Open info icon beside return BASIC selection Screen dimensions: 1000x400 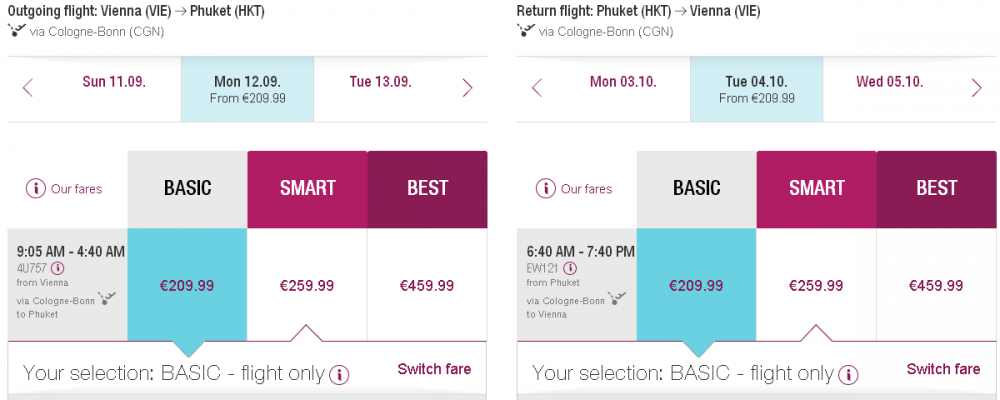pos(848,374)
